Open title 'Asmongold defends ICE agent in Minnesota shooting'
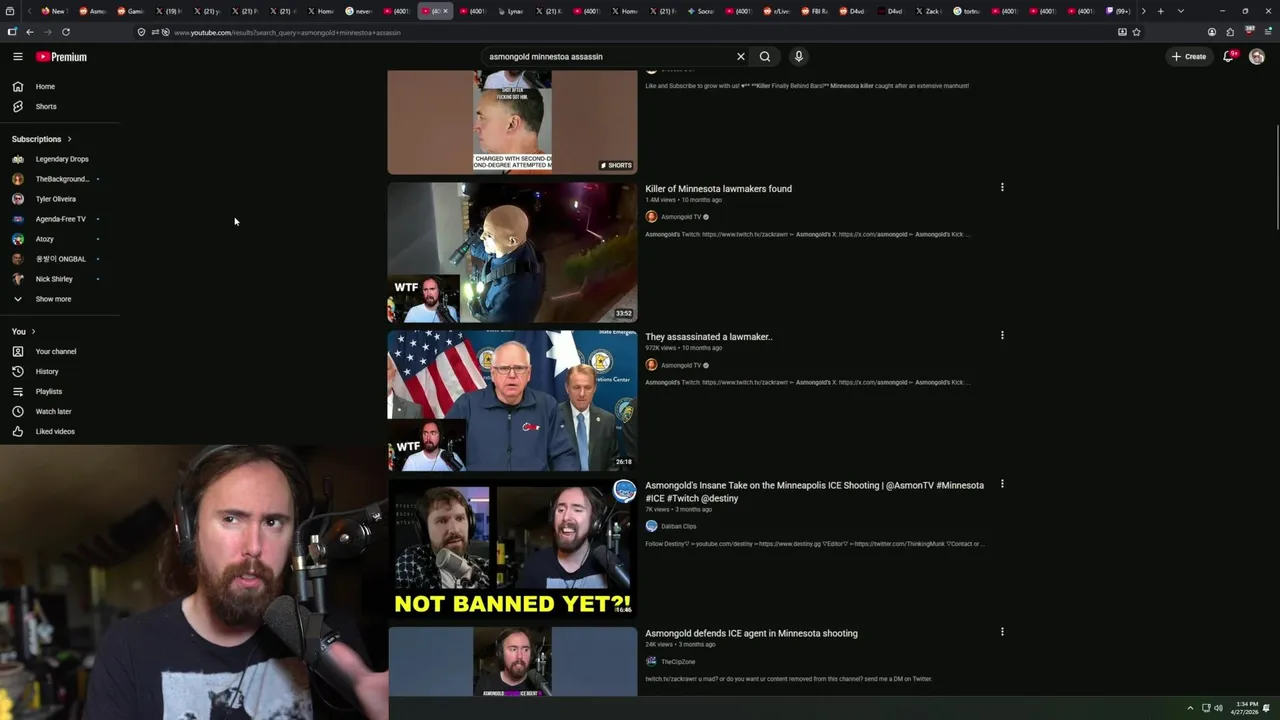 [751, 633]
